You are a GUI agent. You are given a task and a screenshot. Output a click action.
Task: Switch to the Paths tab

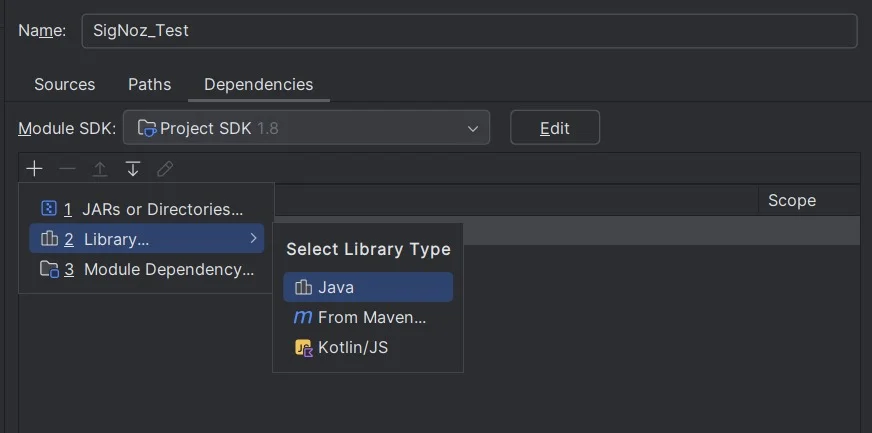click(150, 84)
